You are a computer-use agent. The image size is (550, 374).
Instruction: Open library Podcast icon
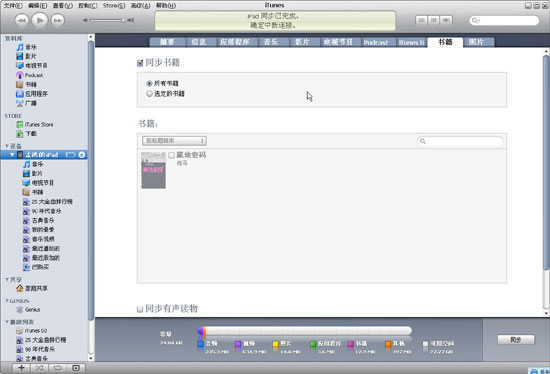click(x=20, y=75)
